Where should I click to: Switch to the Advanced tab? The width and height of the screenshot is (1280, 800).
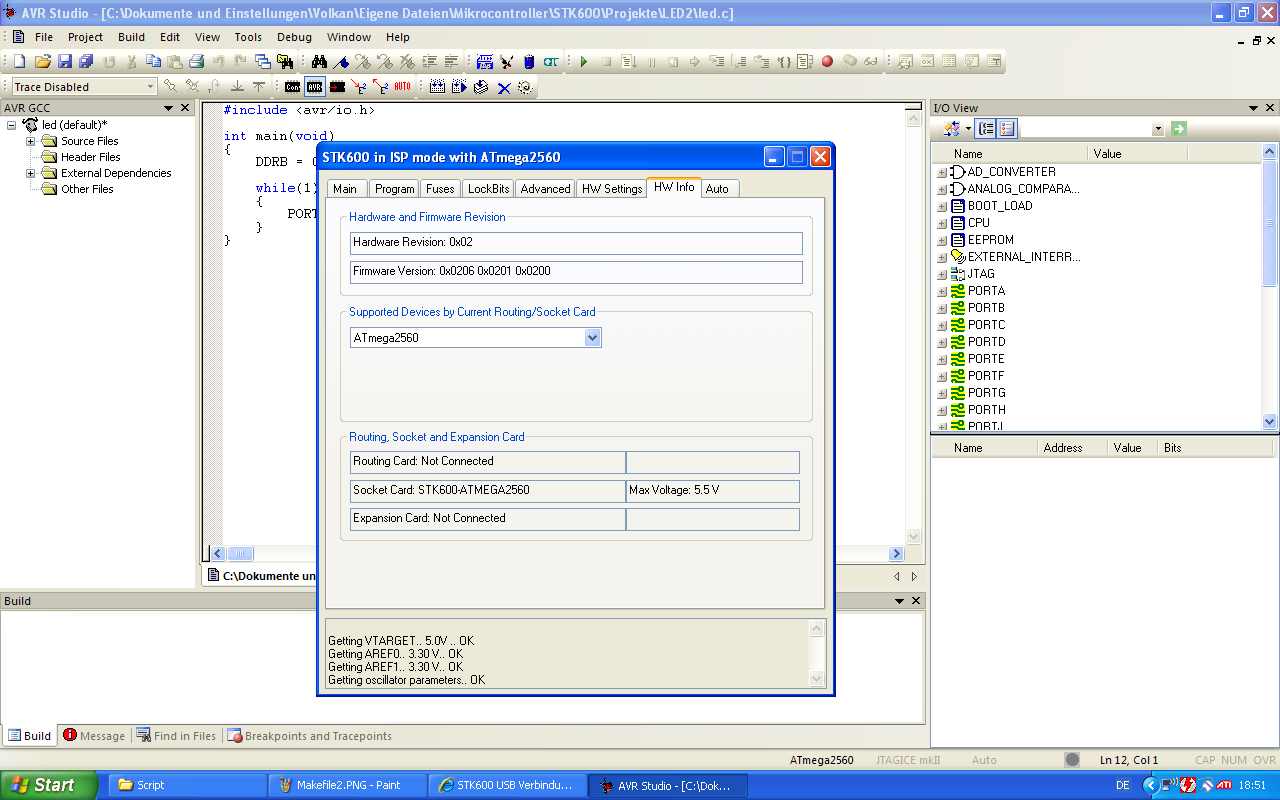pos(545,188)
